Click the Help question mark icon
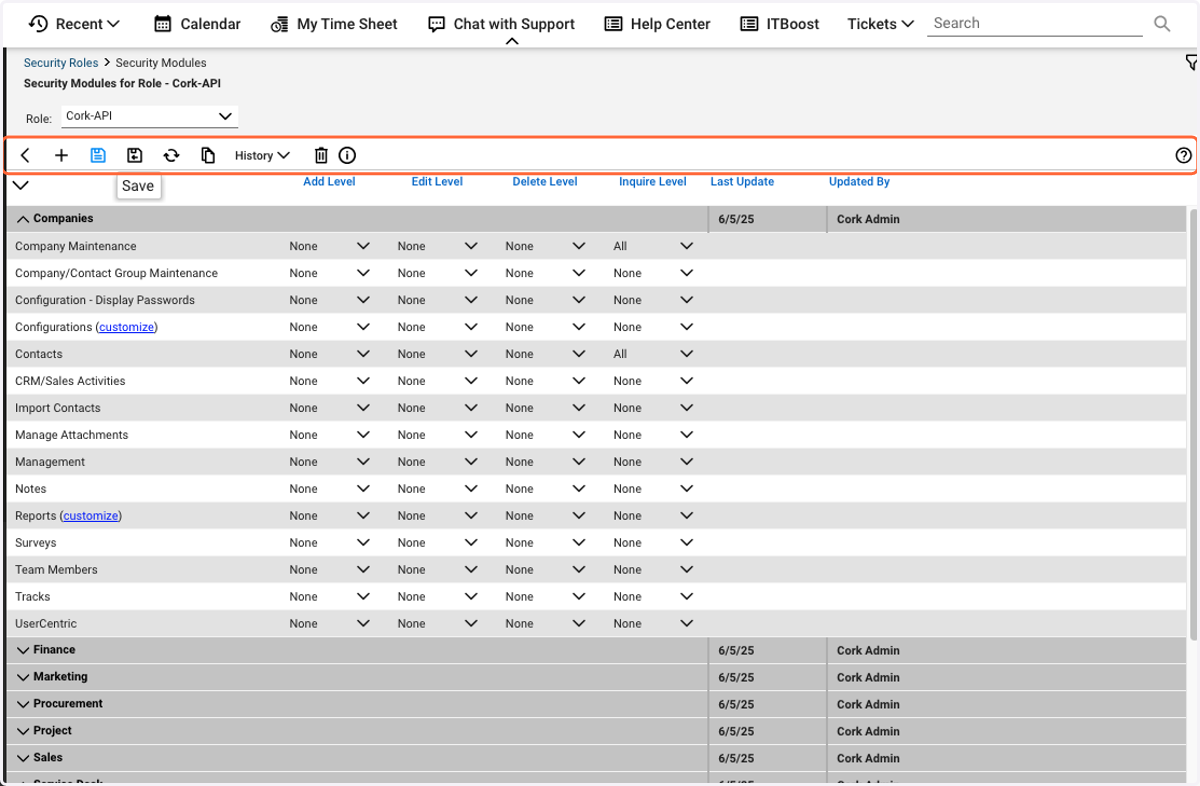This screenshot has height=786, width=1200. tap(1184, 155)
